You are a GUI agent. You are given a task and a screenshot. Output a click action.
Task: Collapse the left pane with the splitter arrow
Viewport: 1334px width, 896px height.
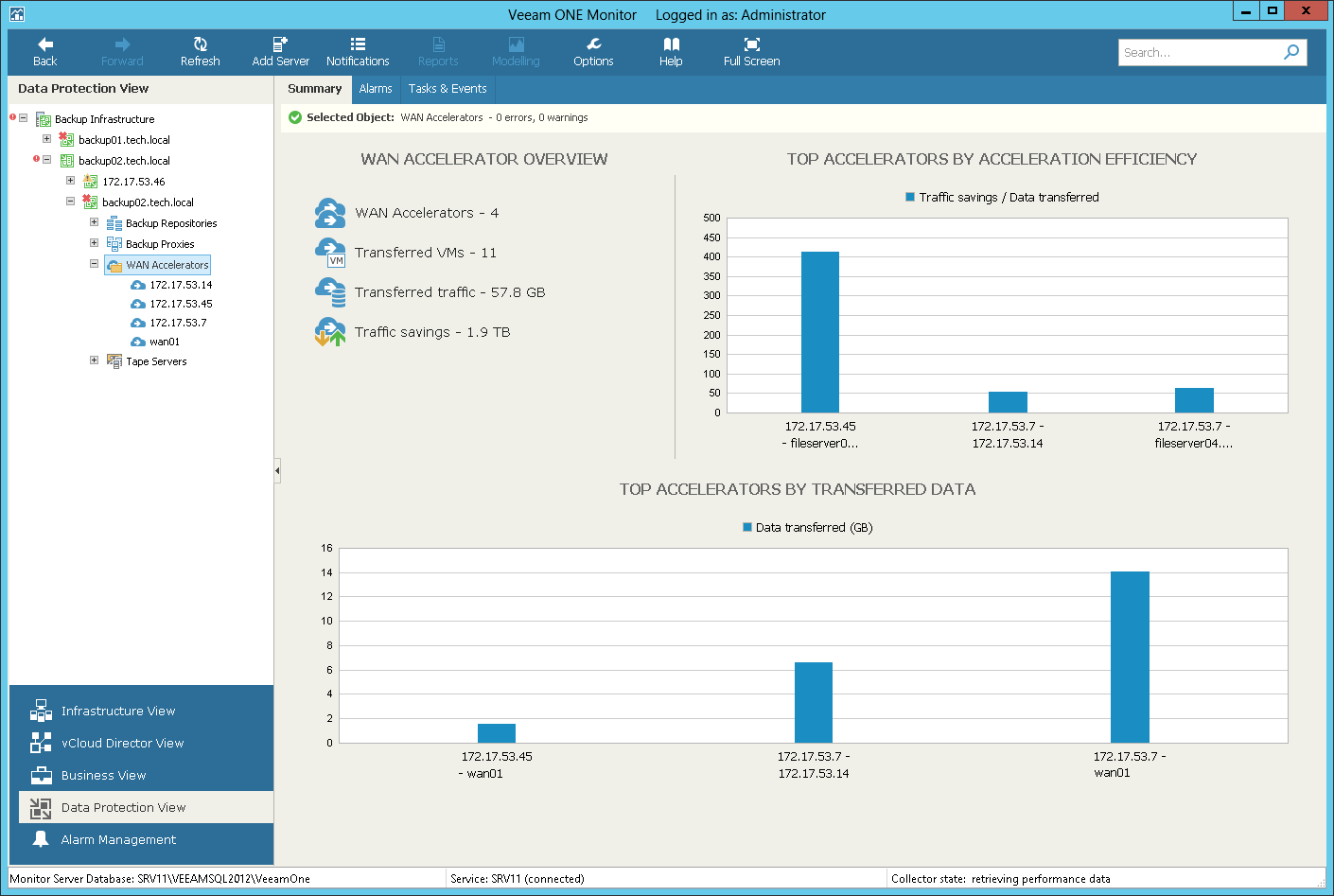[277, 470]
